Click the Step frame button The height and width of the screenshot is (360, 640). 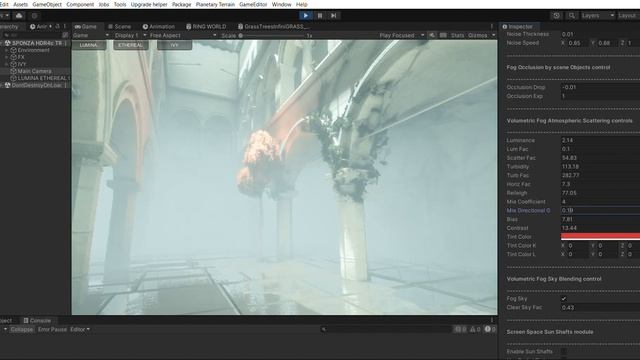tap(334, 16)
